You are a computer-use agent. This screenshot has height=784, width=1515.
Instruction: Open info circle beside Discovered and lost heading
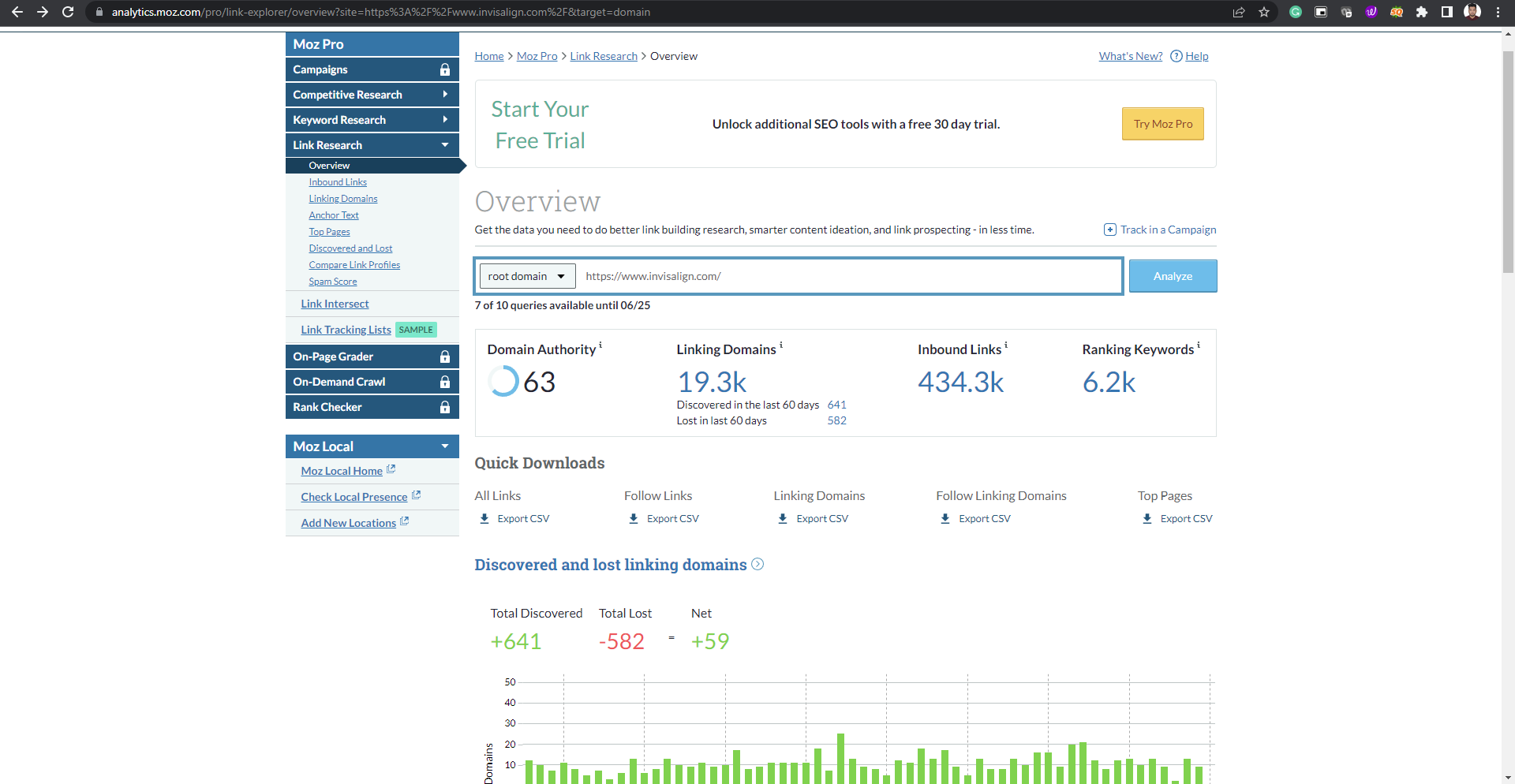tap(757, 564)
